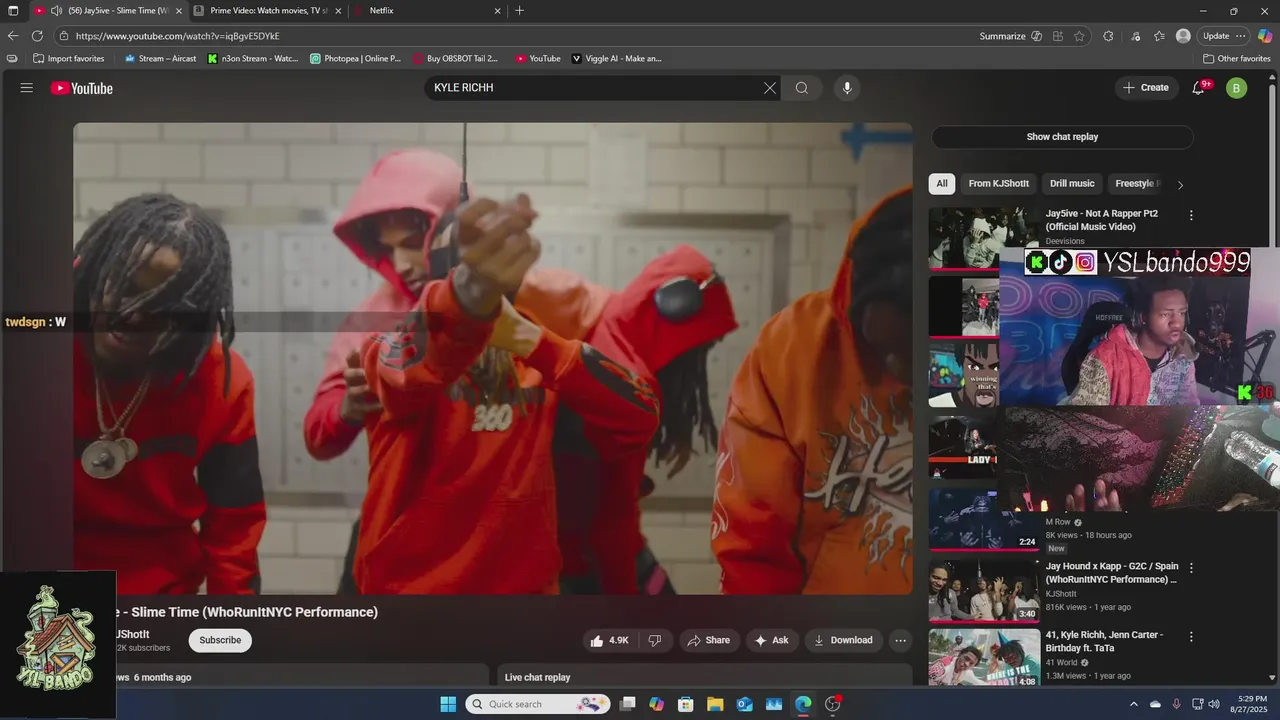This screenshot has width=1280, height=720.
Task: Select the Drill music chip
Action: tap(1072, 184)
